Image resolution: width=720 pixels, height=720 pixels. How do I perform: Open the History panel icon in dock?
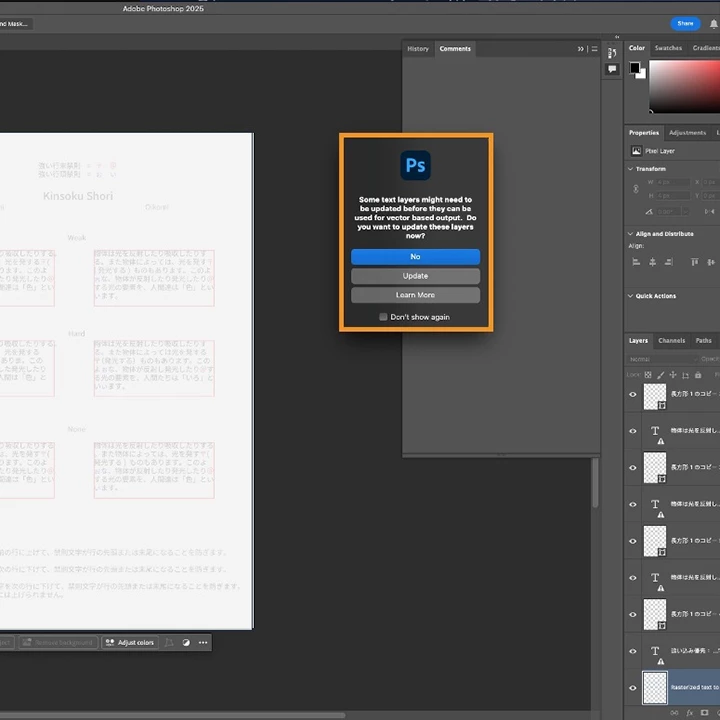pos(612,53)
